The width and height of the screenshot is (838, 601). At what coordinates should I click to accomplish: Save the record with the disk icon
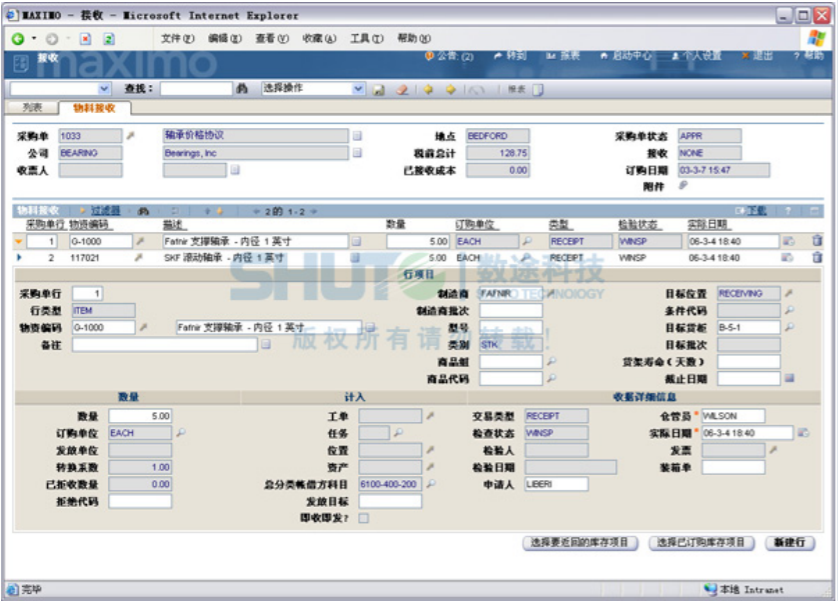379,89
